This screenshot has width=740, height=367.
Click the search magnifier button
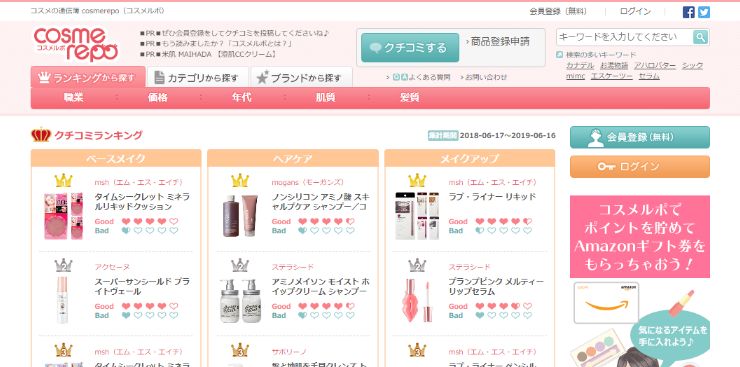[x=700, y=37]
